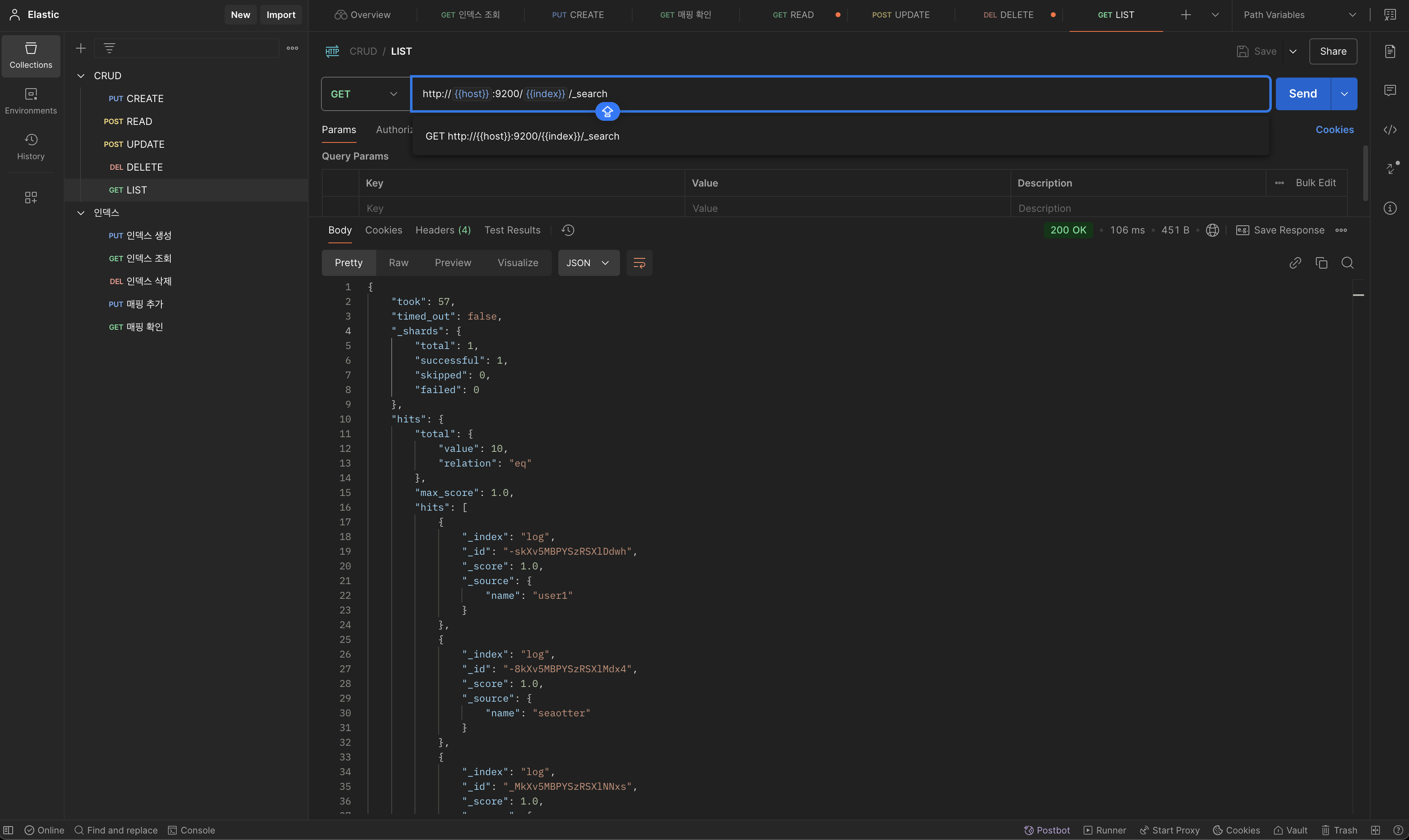Image resolution: width=1409 pixels, height=840 pixels.
Task: Switch to the POST UPDATE tab
Action: [901, 15]
